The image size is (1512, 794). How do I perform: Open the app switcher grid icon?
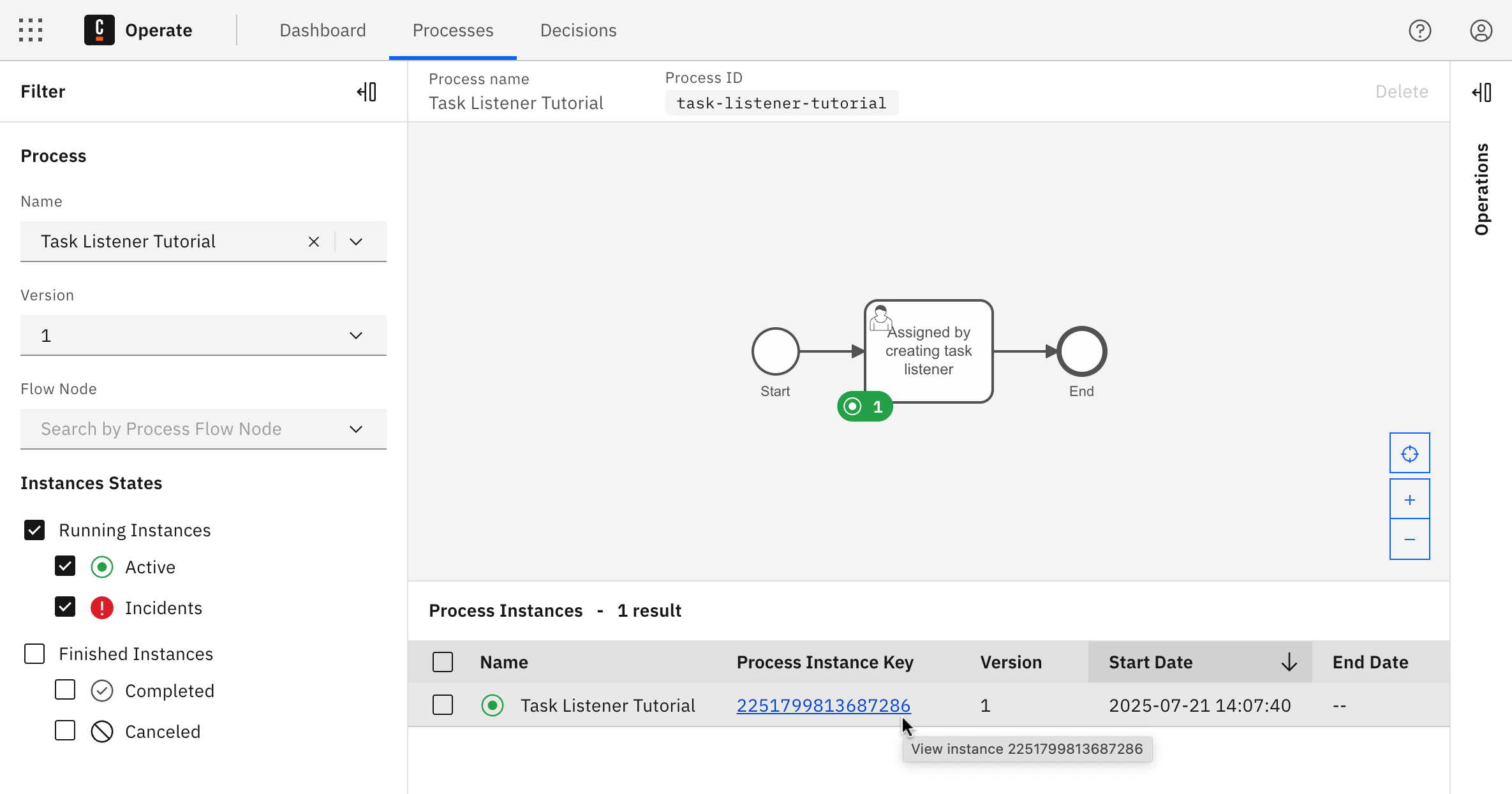(x=30, y=30)
